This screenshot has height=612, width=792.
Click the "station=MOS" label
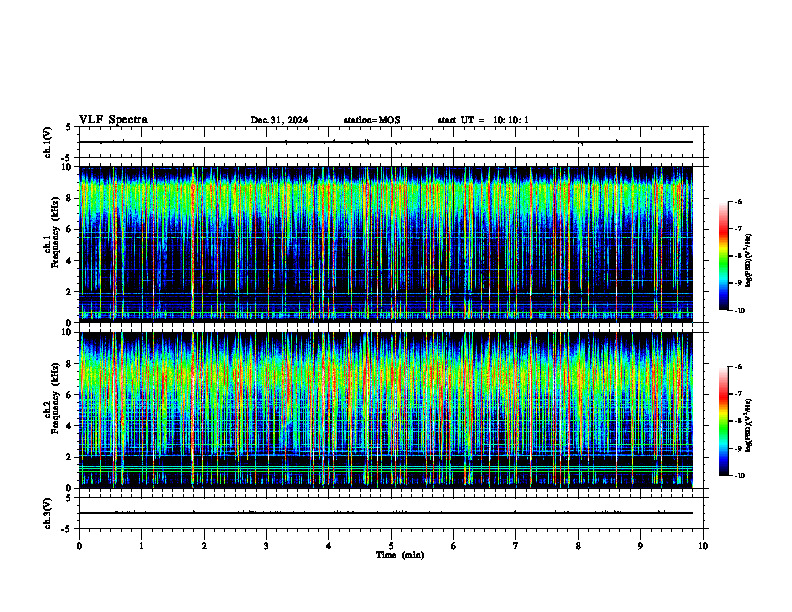(372, 120)
